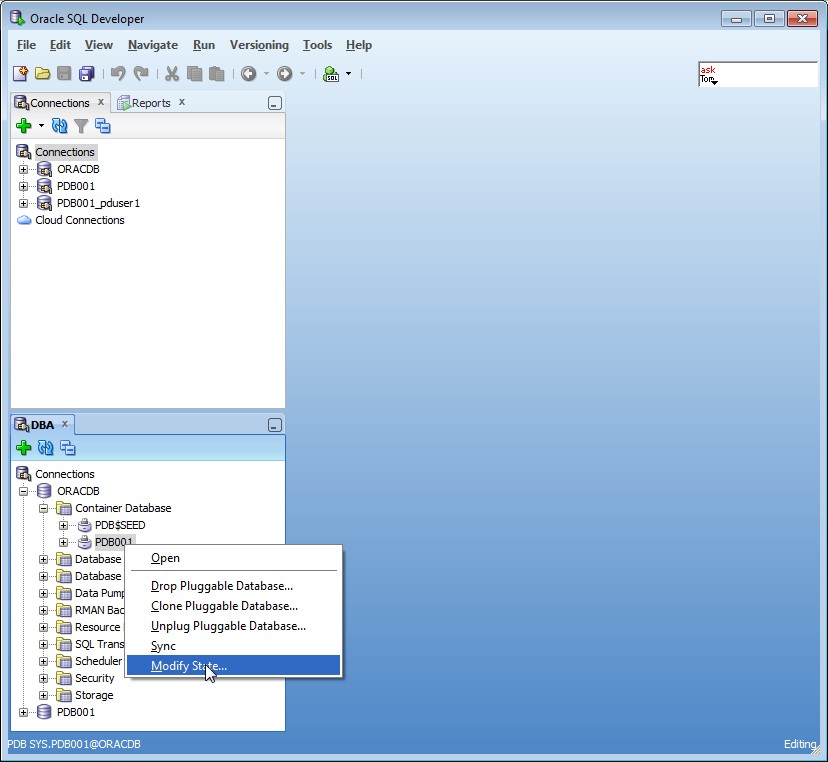
Task: Open the Versioning menu
Action: 259,45
